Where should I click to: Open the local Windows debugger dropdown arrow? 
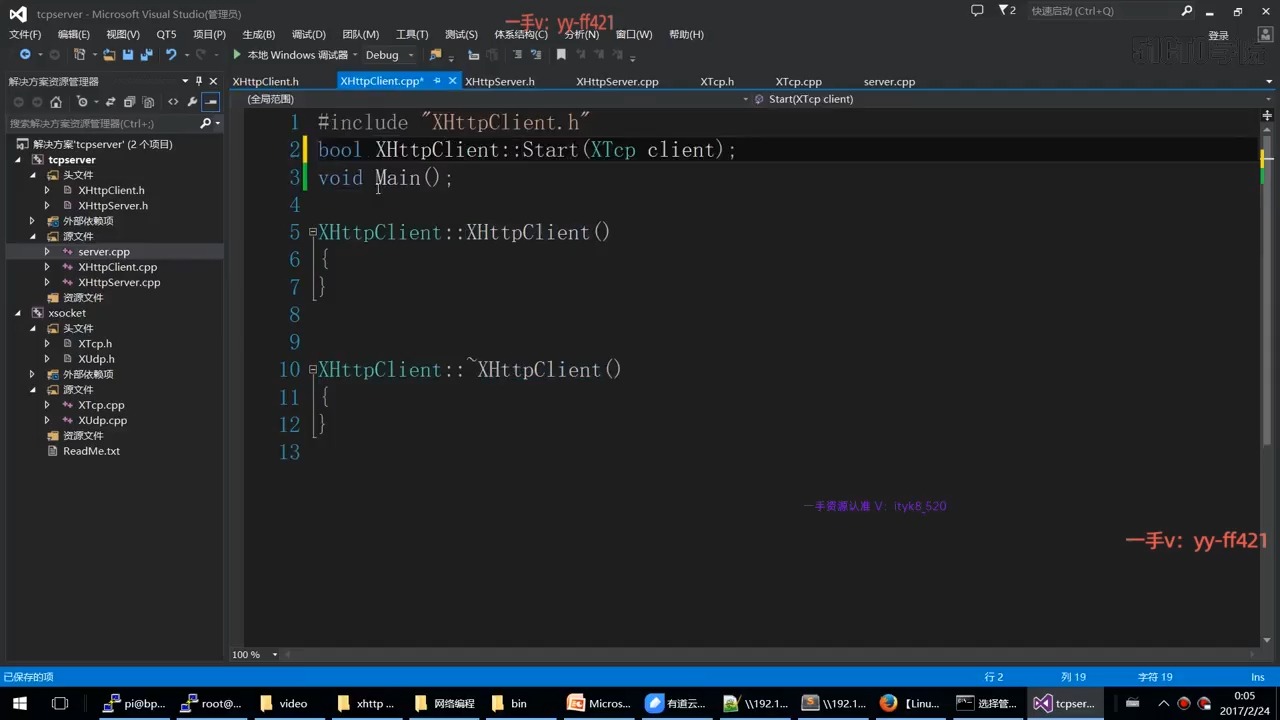tap(355, 55)
